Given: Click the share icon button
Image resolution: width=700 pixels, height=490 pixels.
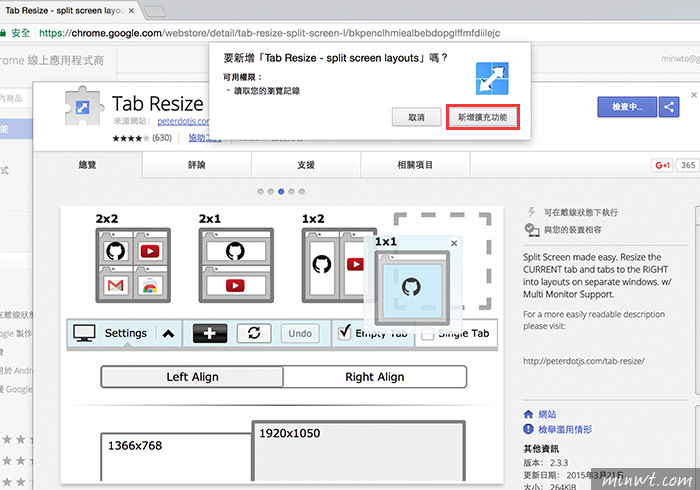Looking at the screenshot, I should tap(669, 107).
